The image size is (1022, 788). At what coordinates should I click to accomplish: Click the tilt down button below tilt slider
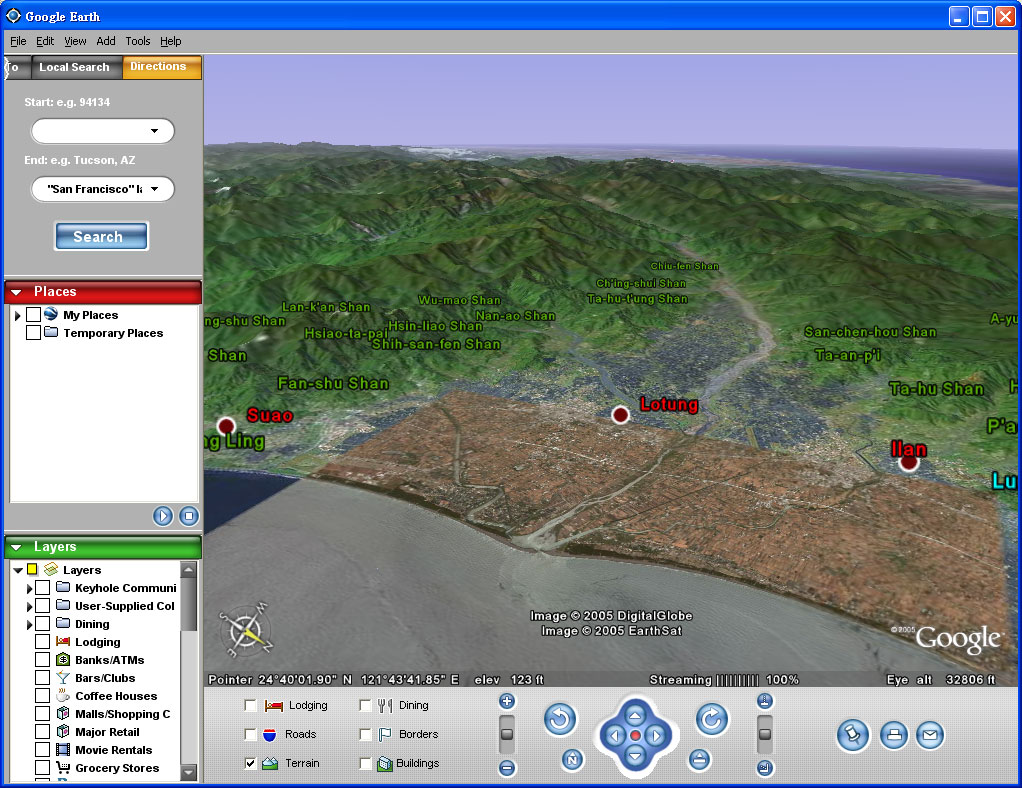pos(765,768)
